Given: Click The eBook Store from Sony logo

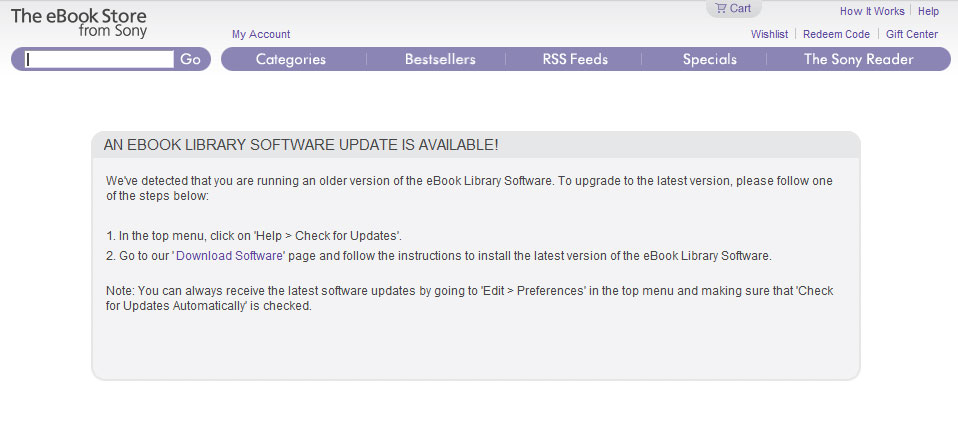Looking at the screenshot, I should coord(79,23).
